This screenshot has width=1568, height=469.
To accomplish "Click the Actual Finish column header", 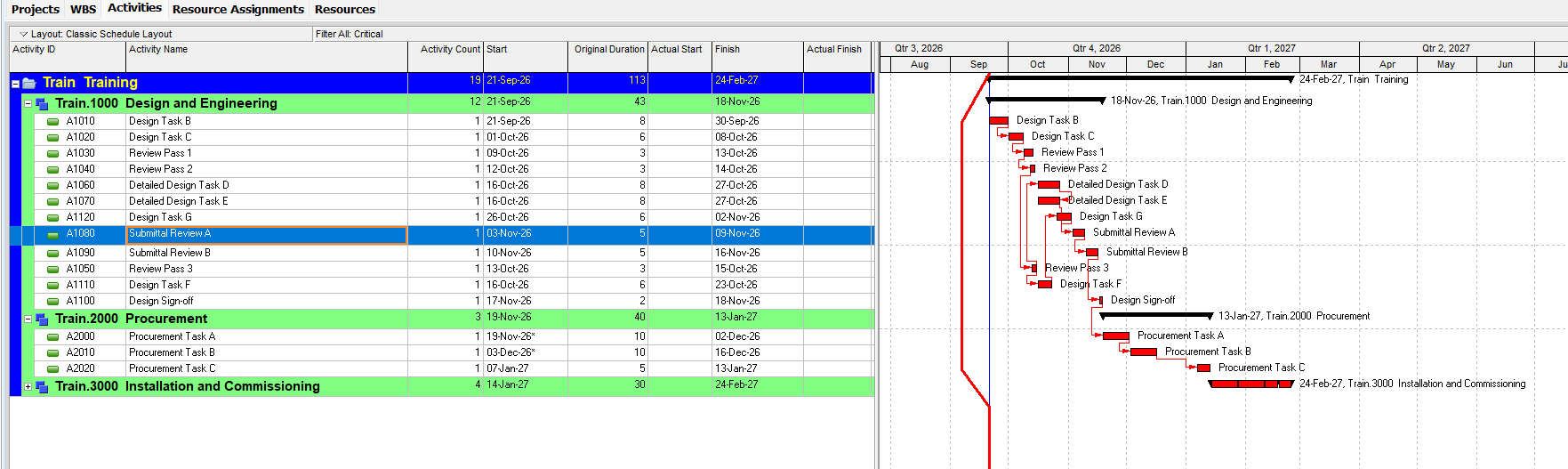I will pyautogui.click(x=838, y=56).
